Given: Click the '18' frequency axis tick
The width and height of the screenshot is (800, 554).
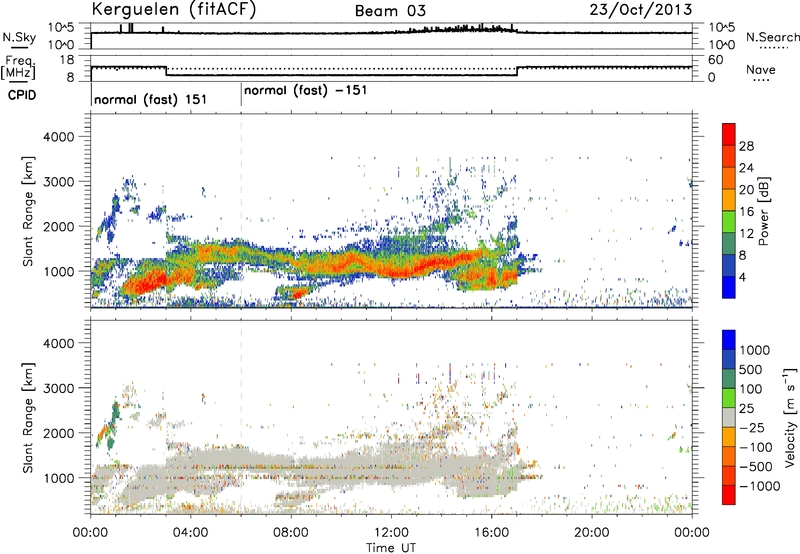Looking at the screenshot, I should (x=67, y=60).
